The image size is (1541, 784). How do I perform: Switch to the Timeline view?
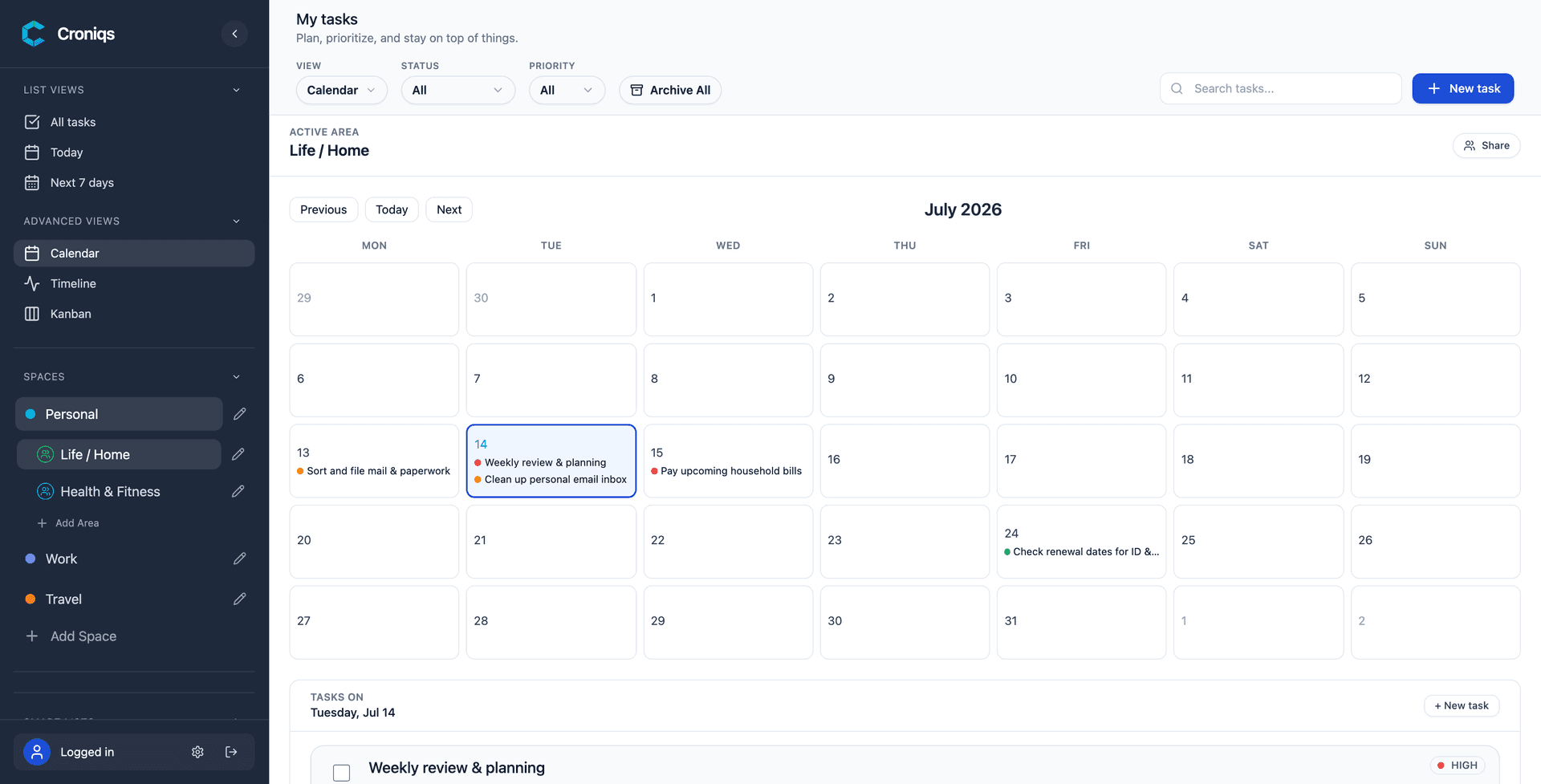coord(134,283)
